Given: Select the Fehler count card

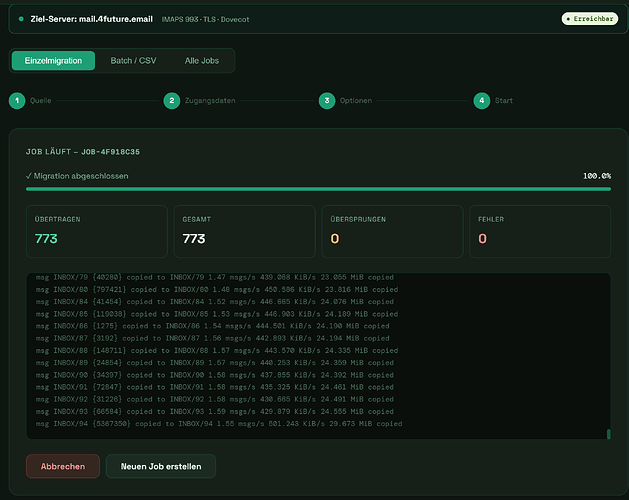Looking at the screenshot, I should click(538, 231).
